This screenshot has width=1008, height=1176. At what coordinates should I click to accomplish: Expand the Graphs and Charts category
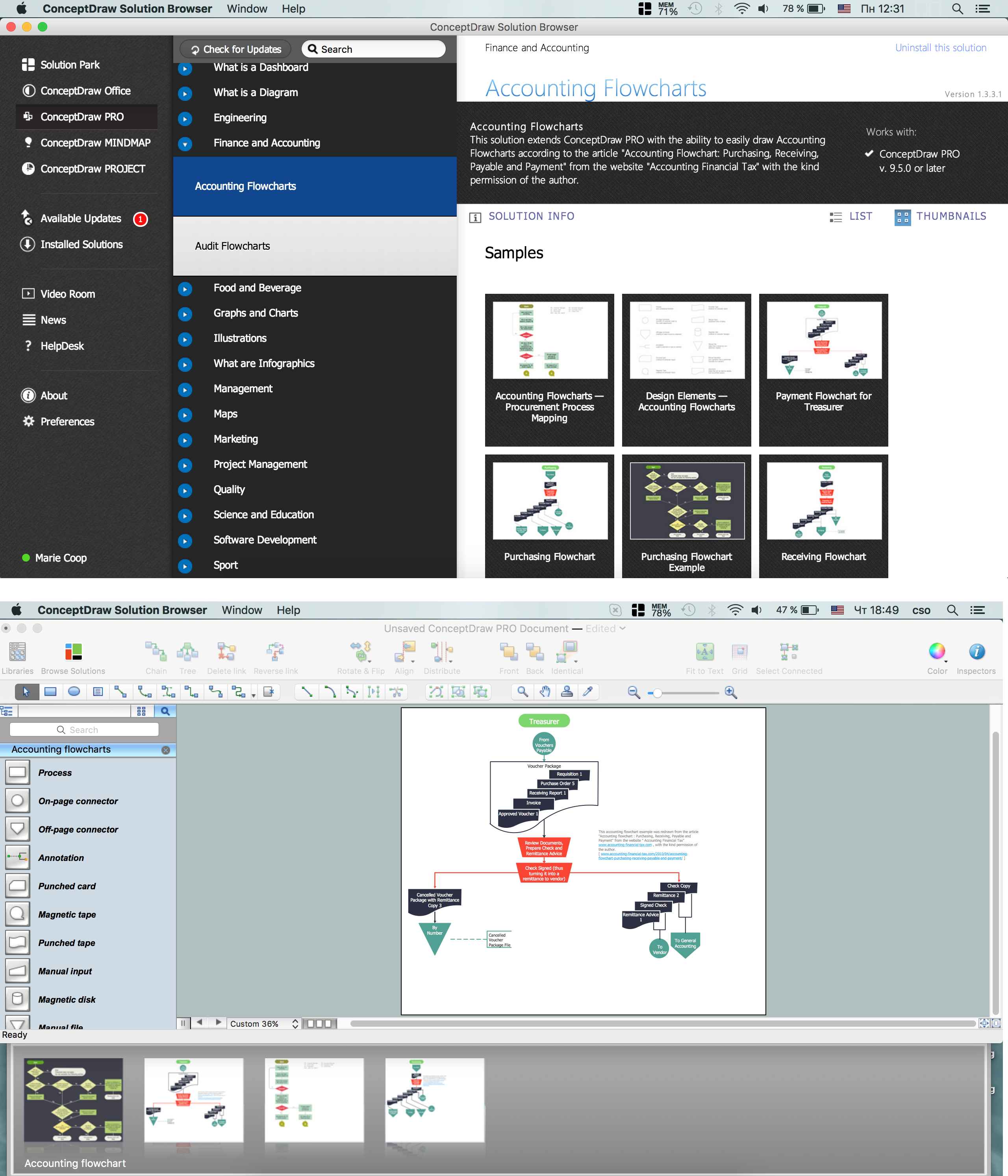click(x=185, y=314)
